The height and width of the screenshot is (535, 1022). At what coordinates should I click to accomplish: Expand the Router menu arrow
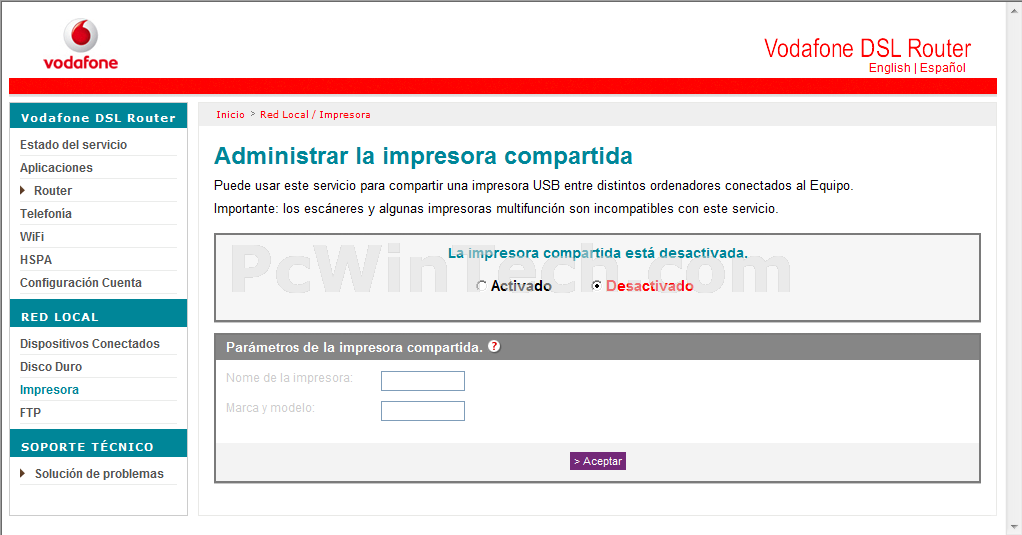coord(23,190)
